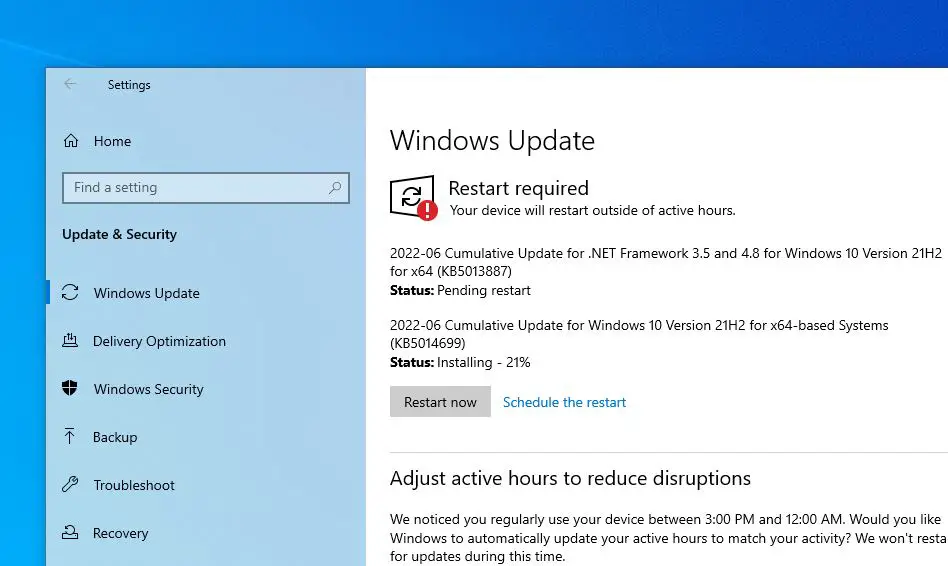Focus the Find a setting search box
The width and height of the screenshot is (948, 566).
206,188
